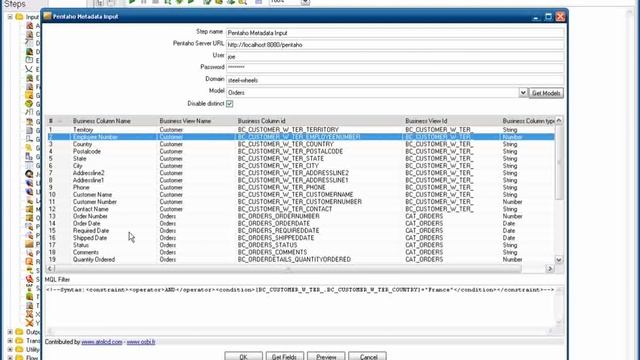Select the step icon beside letter M under Input
This screenshot has height=360, width=640.
click(x=29, y=209)
